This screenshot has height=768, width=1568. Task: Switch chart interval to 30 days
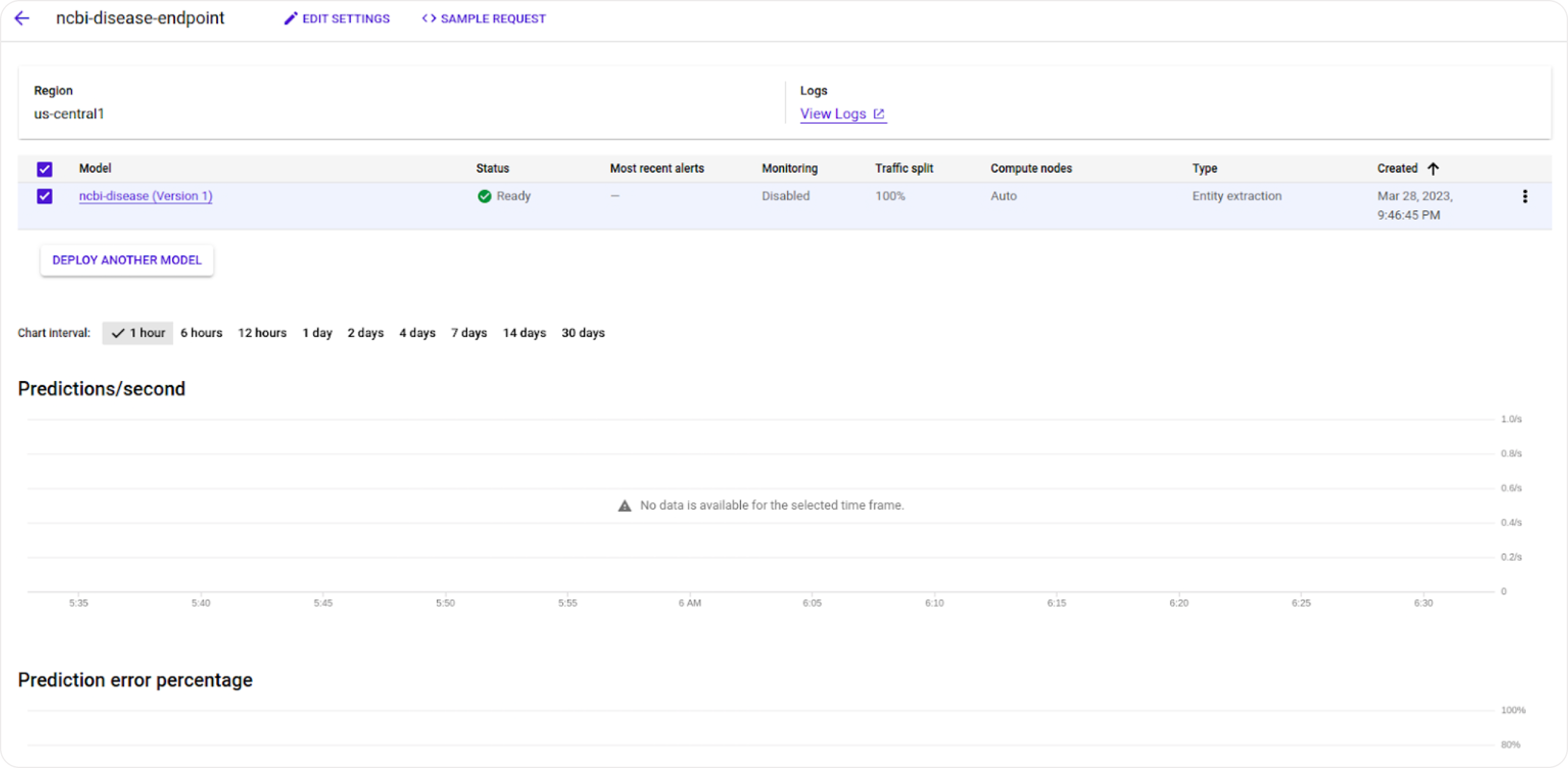(x=582, y=333)
